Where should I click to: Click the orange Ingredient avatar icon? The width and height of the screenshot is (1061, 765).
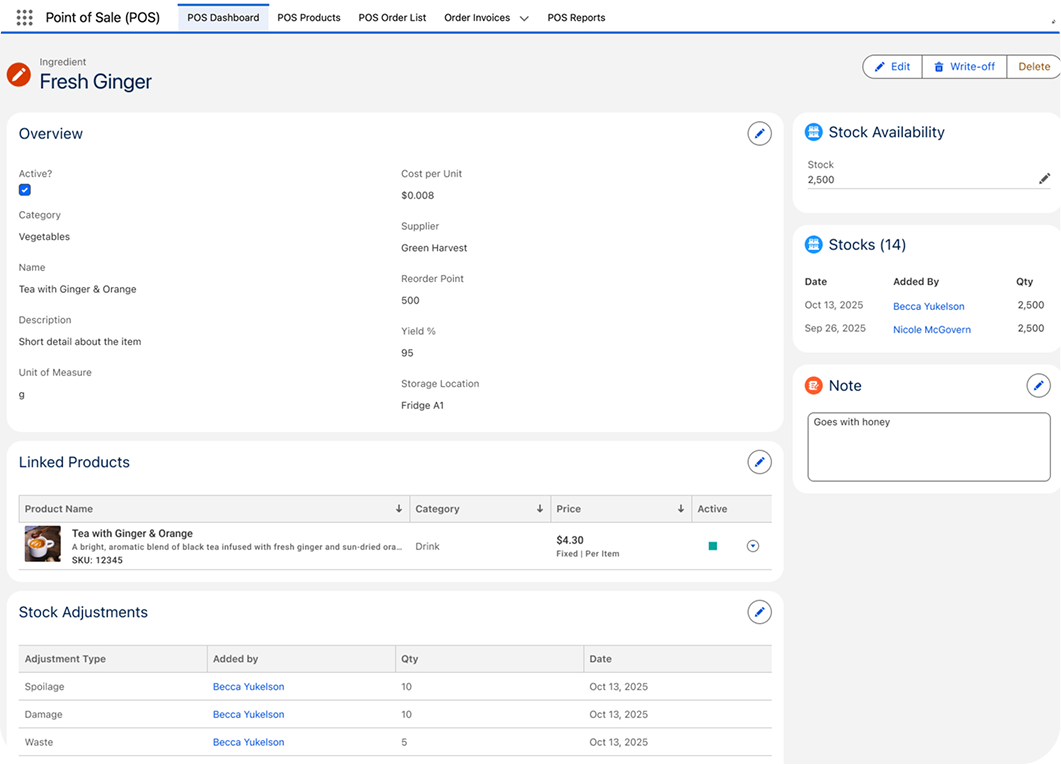(17, 74)
